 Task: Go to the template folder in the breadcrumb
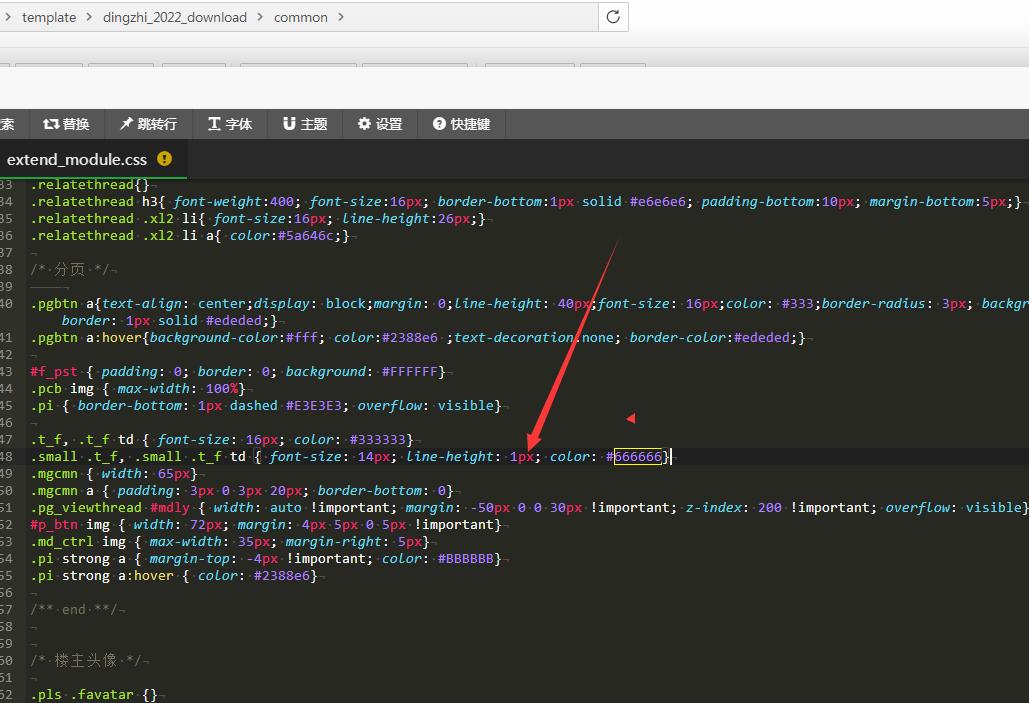point(49,17)
